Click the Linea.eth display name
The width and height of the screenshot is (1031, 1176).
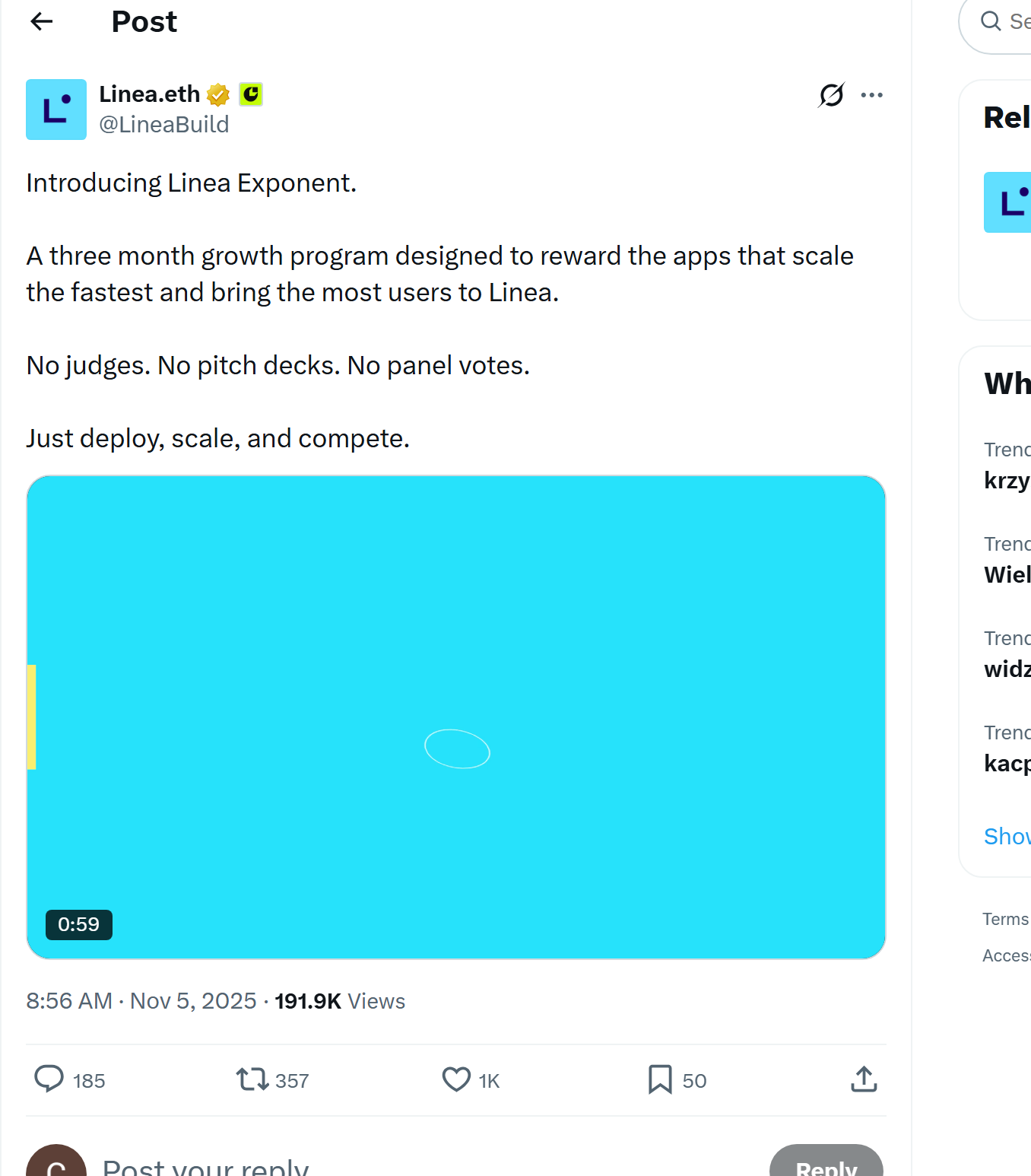[x=149, y=94]
